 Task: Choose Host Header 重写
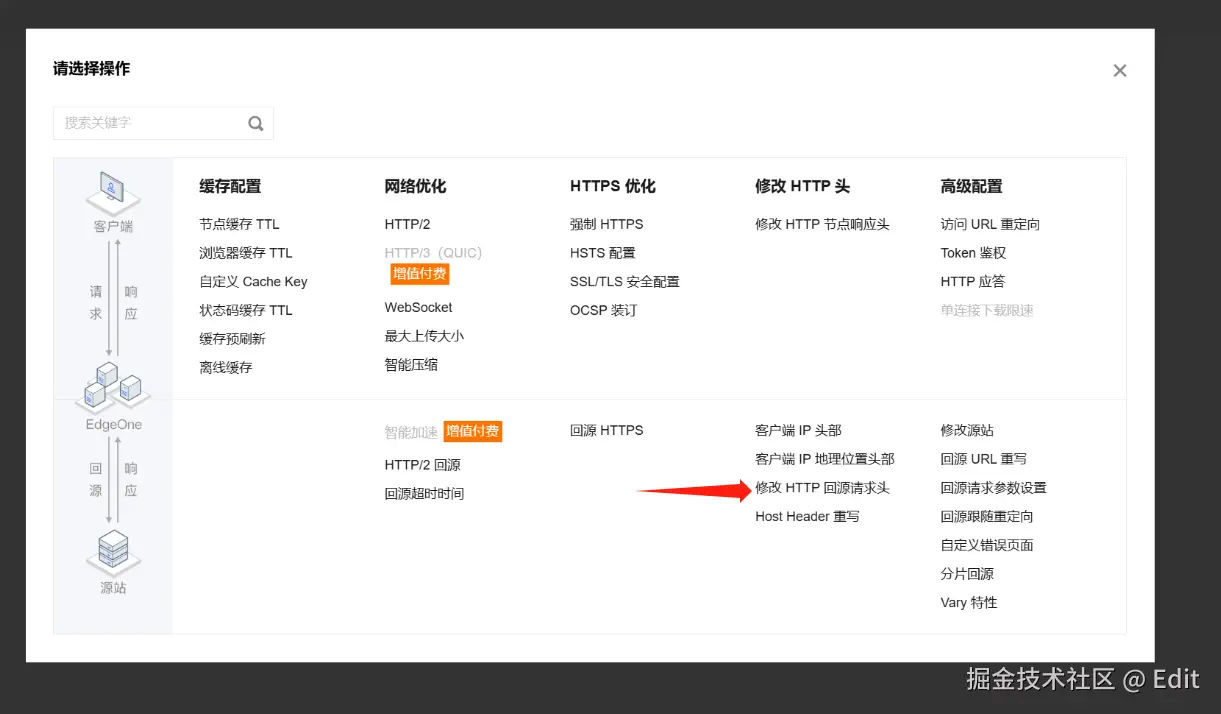807,516
